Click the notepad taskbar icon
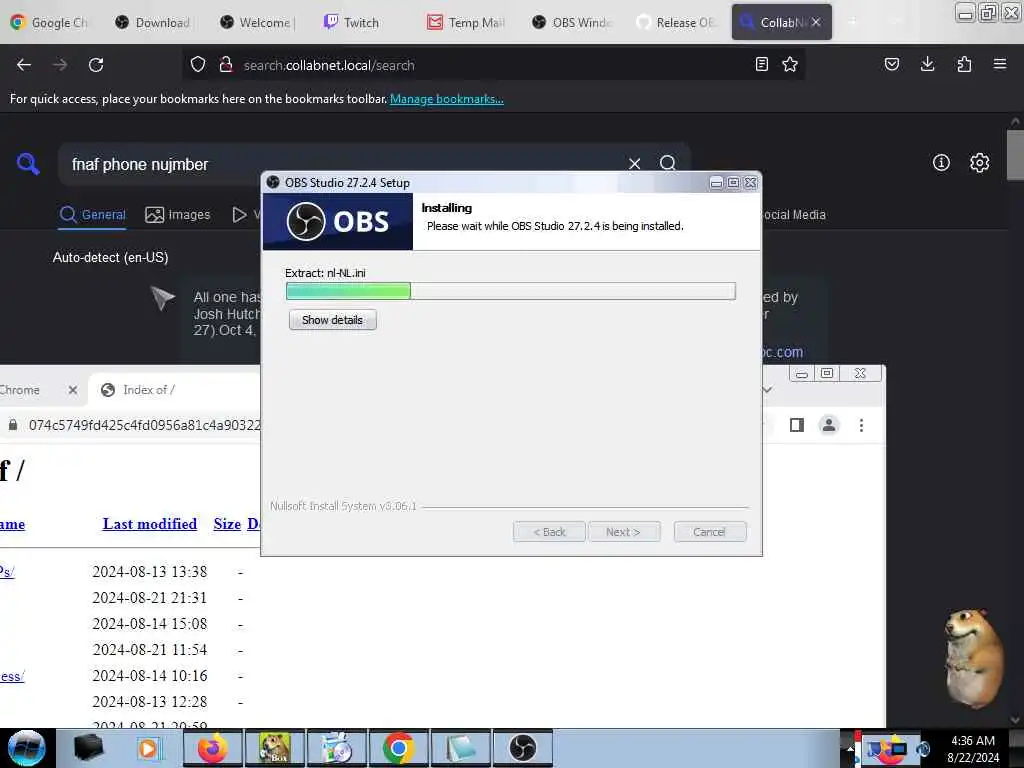 [x=460, y=748]
